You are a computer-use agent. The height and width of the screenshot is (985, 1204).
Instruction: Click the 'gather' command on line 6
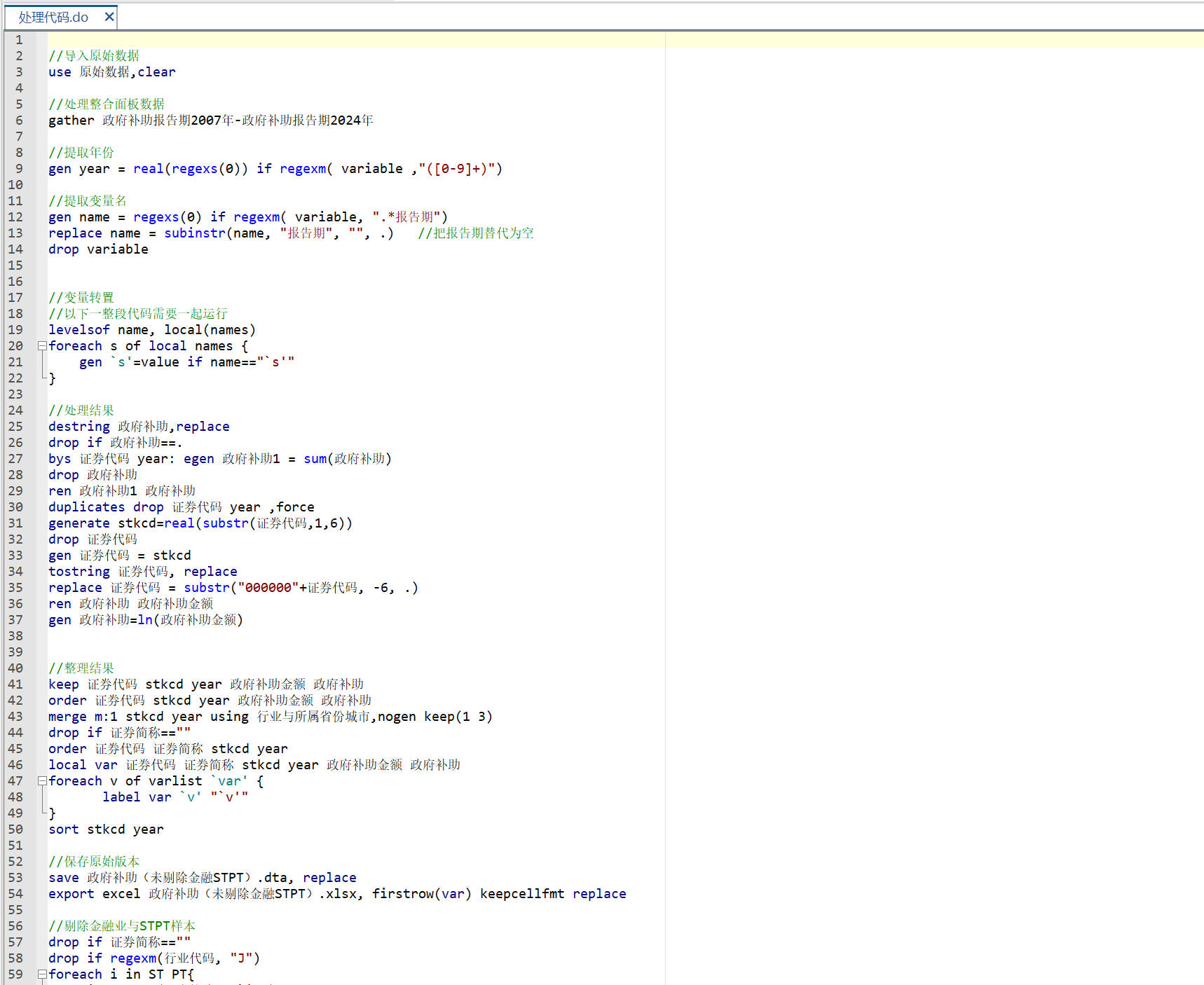(x=71, y=120)
